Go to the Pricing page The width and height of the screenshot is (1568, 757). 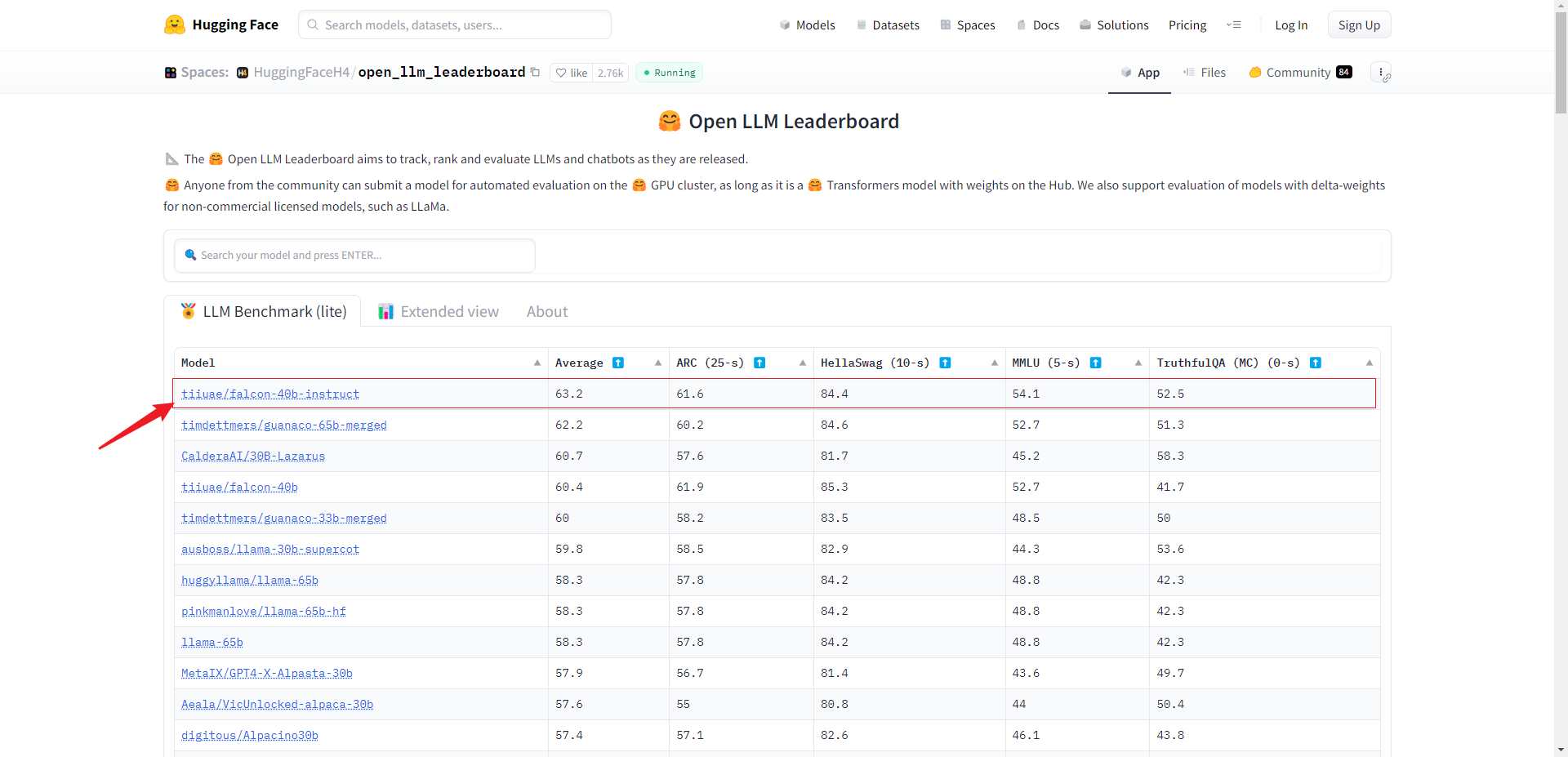1187,25
